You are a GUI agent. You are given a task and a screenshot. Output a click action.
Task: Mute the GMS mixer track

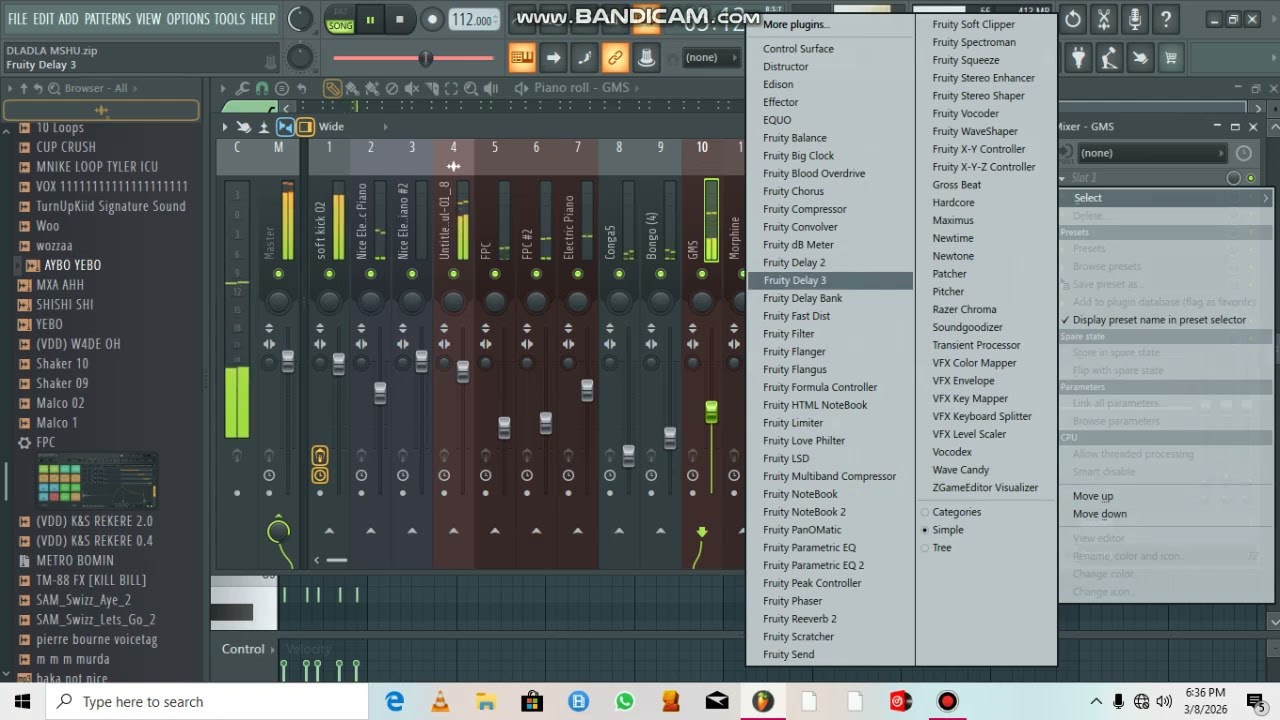tap(702, 274)
